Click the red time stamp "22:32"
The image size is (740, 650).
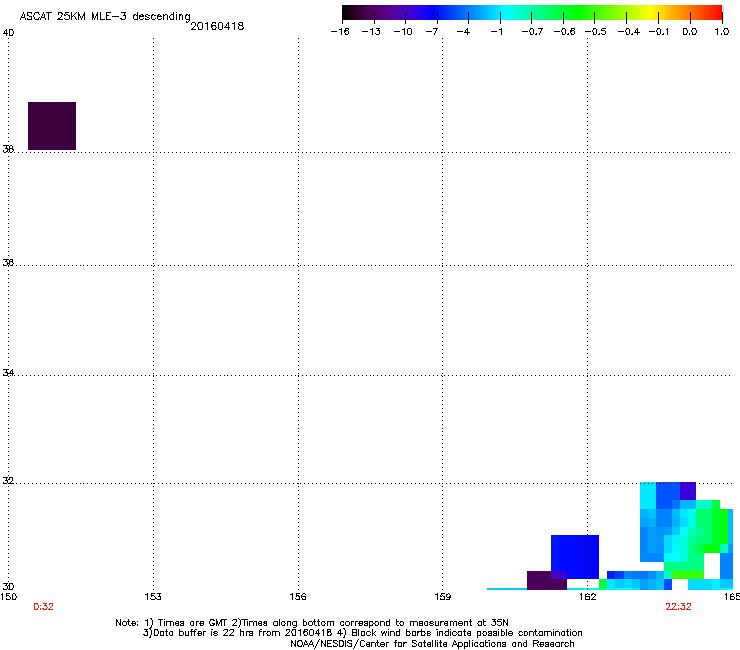[x=678, y=607]
